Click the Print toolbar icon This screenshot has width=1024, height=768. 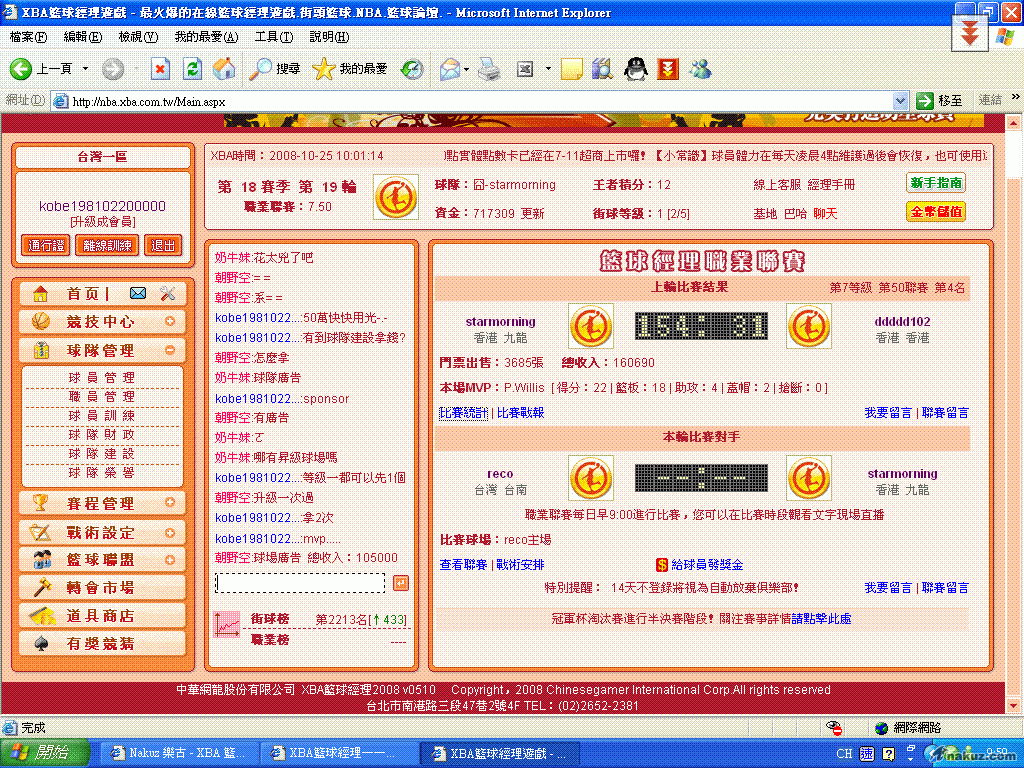[488, 69]
